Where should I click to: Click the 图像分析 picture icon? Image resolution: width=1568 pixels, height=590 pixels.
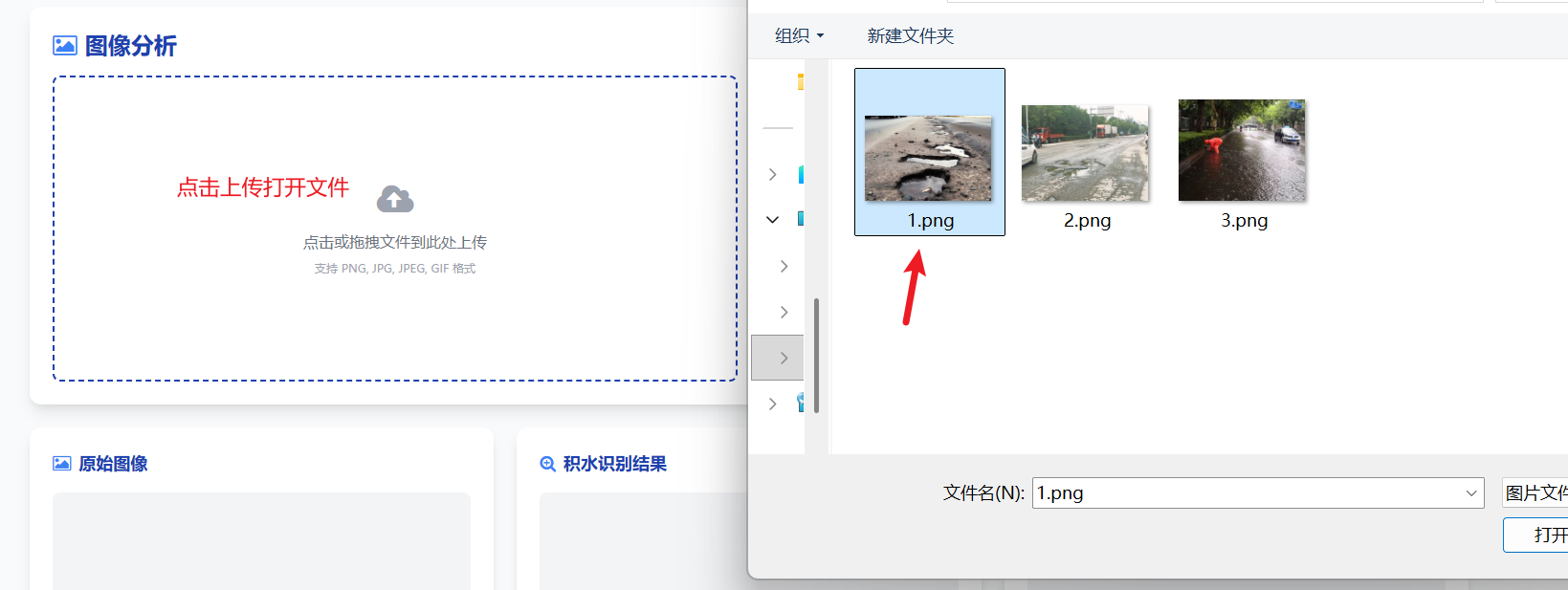point(65,45)
